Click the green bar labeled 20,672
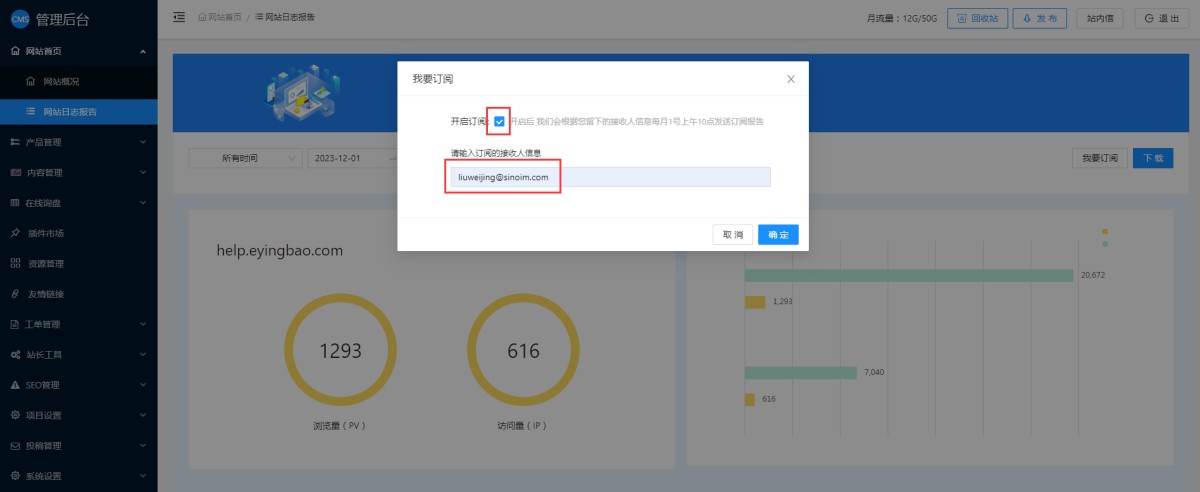The image size is (1200, 492). 910,275
